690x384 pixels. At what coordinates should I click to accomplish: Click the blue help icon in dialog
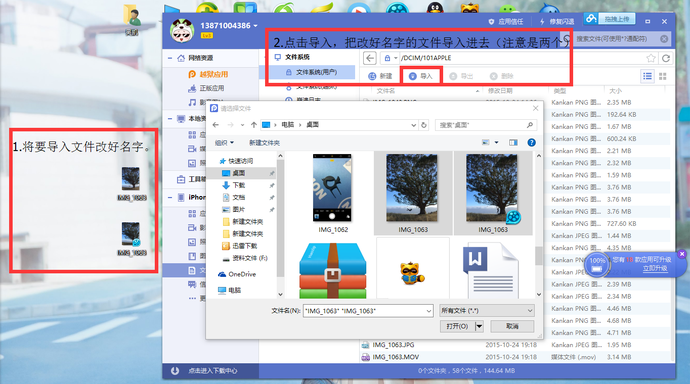[531, 143]
